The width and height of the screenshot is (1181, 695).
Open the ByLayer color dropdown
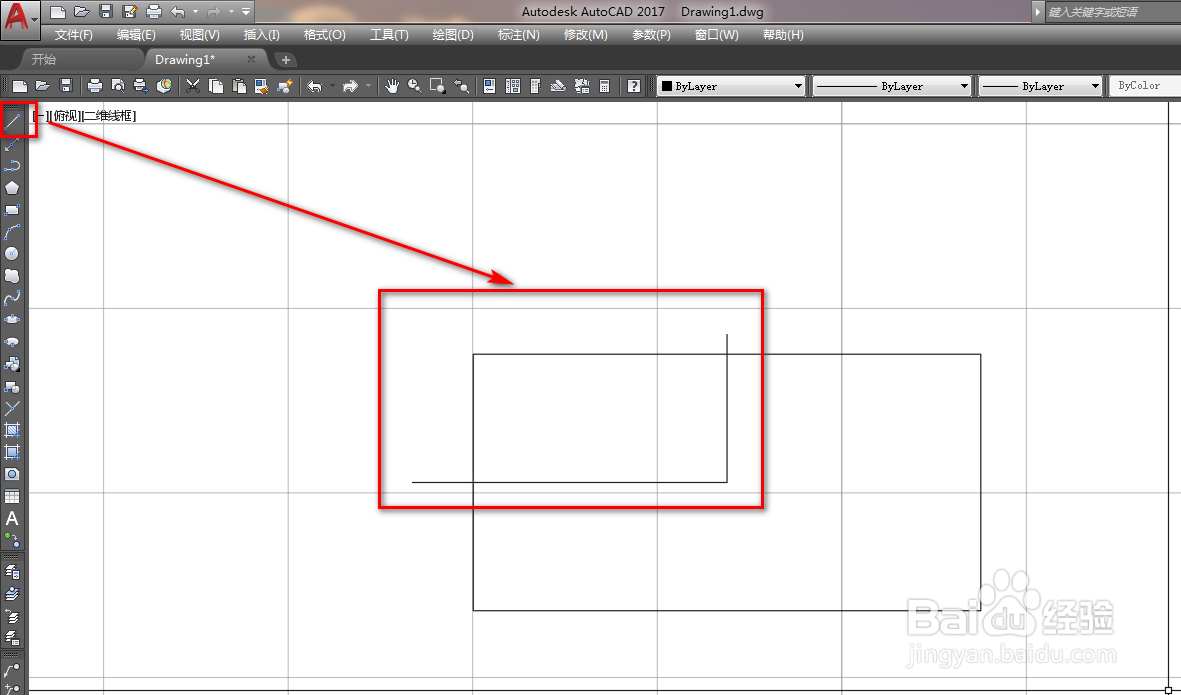(x=731, y=86)
